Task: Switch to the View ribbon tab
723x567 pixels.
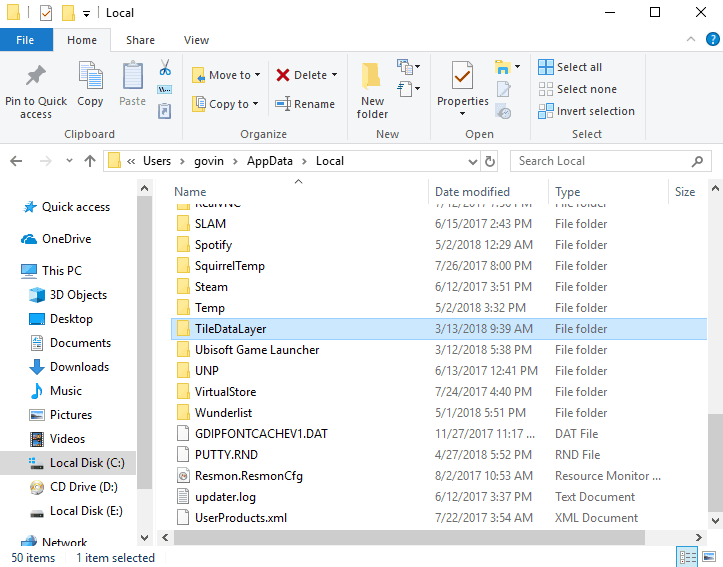Action: coord(196,40)
